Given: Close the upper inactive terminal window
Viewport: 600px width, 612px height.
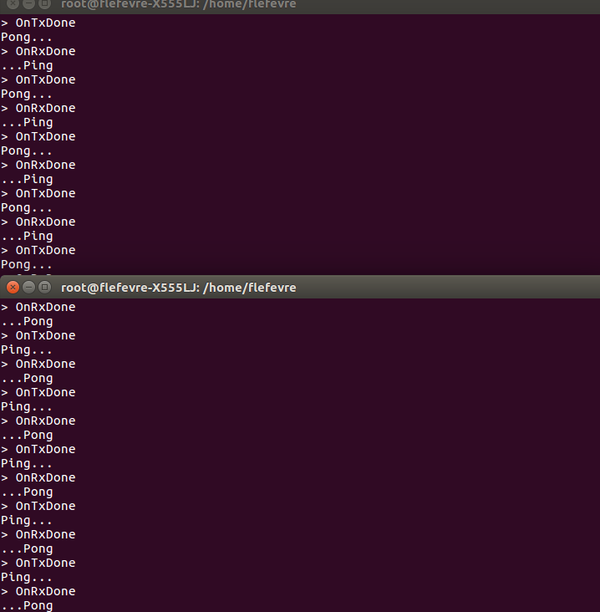Looking at the screenshot, I should pos(13,5).
